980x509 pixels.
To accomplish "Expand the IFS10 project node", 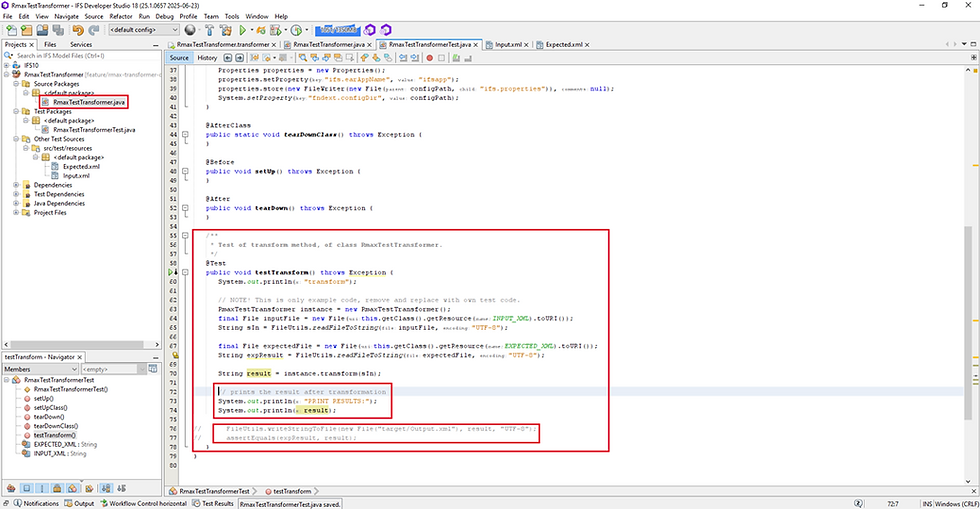I will [x=7, y=65].
